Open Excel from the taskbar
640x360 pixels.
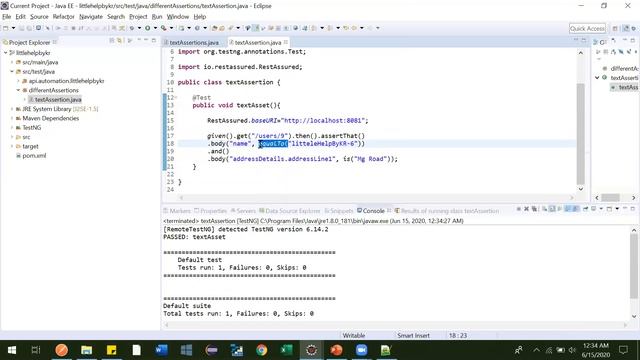[287, 350]
